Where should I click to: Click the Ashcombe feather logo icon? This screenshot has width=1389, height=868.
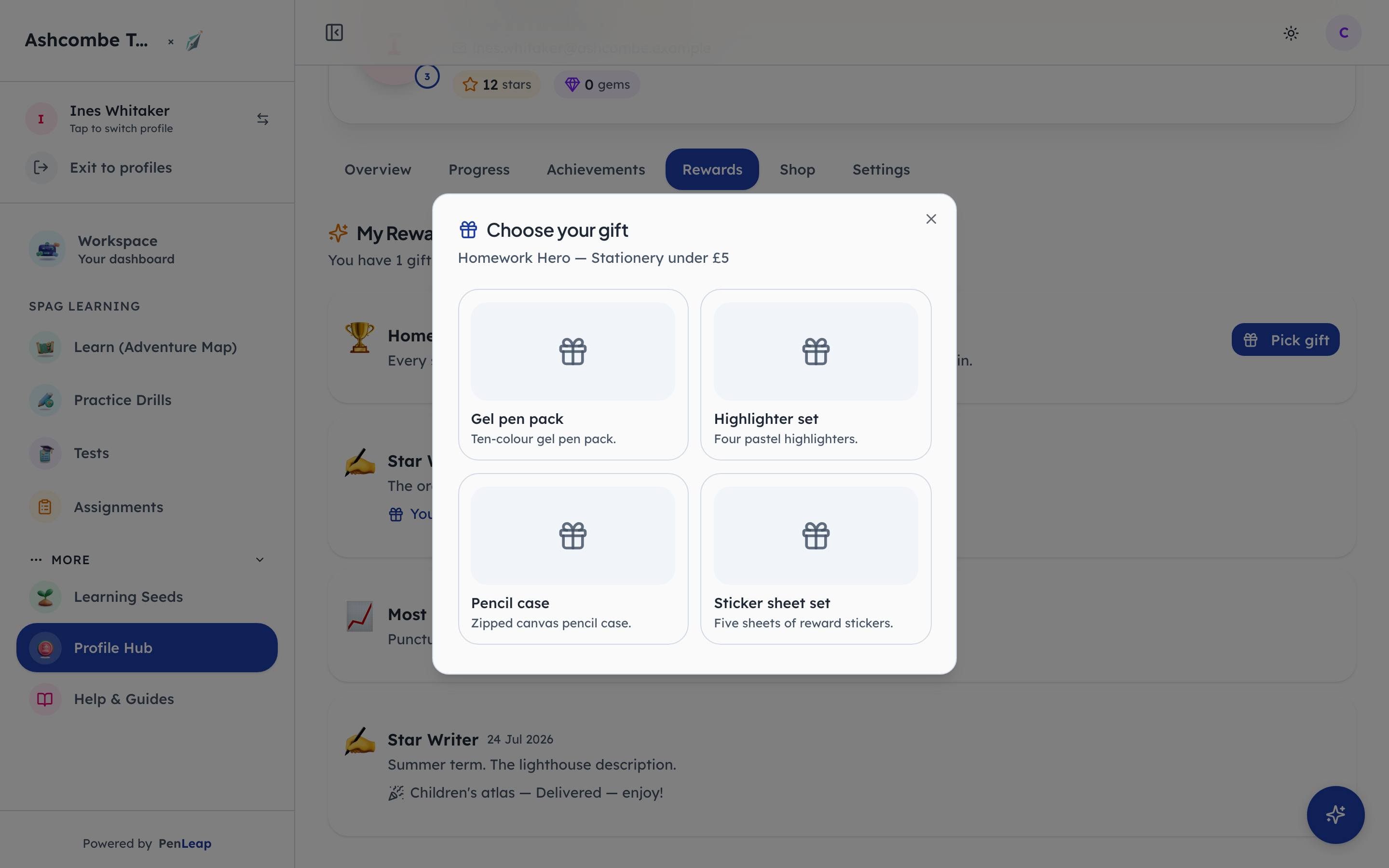[x=194, y=41]
